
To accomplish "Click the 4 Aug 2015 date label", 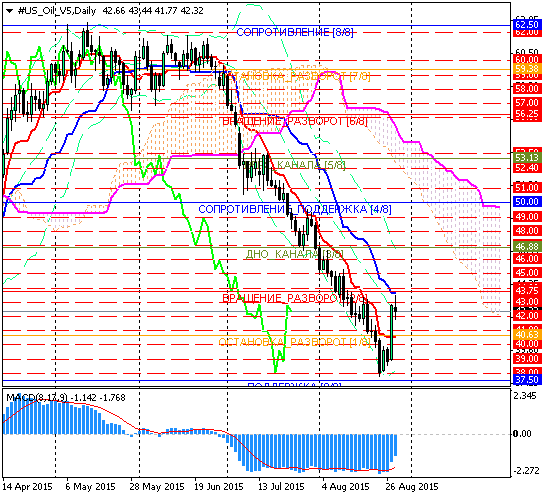I will 345,487.
